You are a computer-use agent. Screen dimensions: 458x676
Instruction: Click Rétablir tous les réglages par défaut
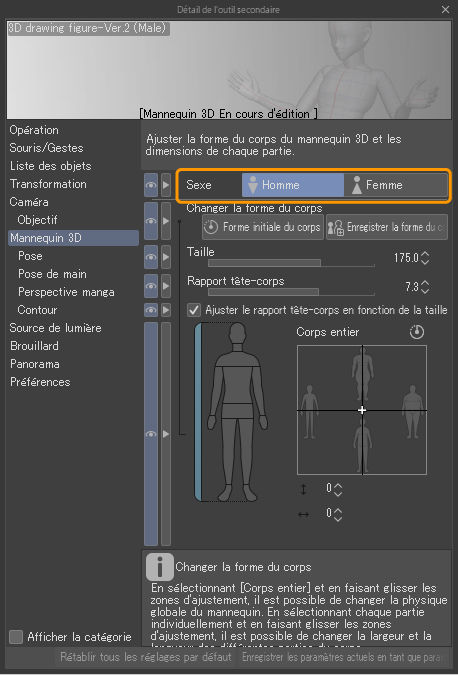[x=146, y=657]
